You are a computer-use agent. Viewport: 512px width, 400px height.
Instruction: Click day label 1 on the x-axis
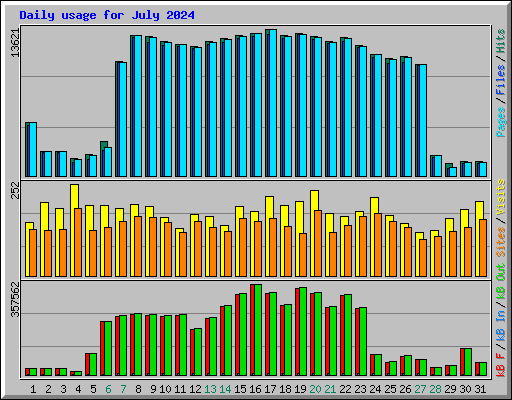click(x=33, y=389)
